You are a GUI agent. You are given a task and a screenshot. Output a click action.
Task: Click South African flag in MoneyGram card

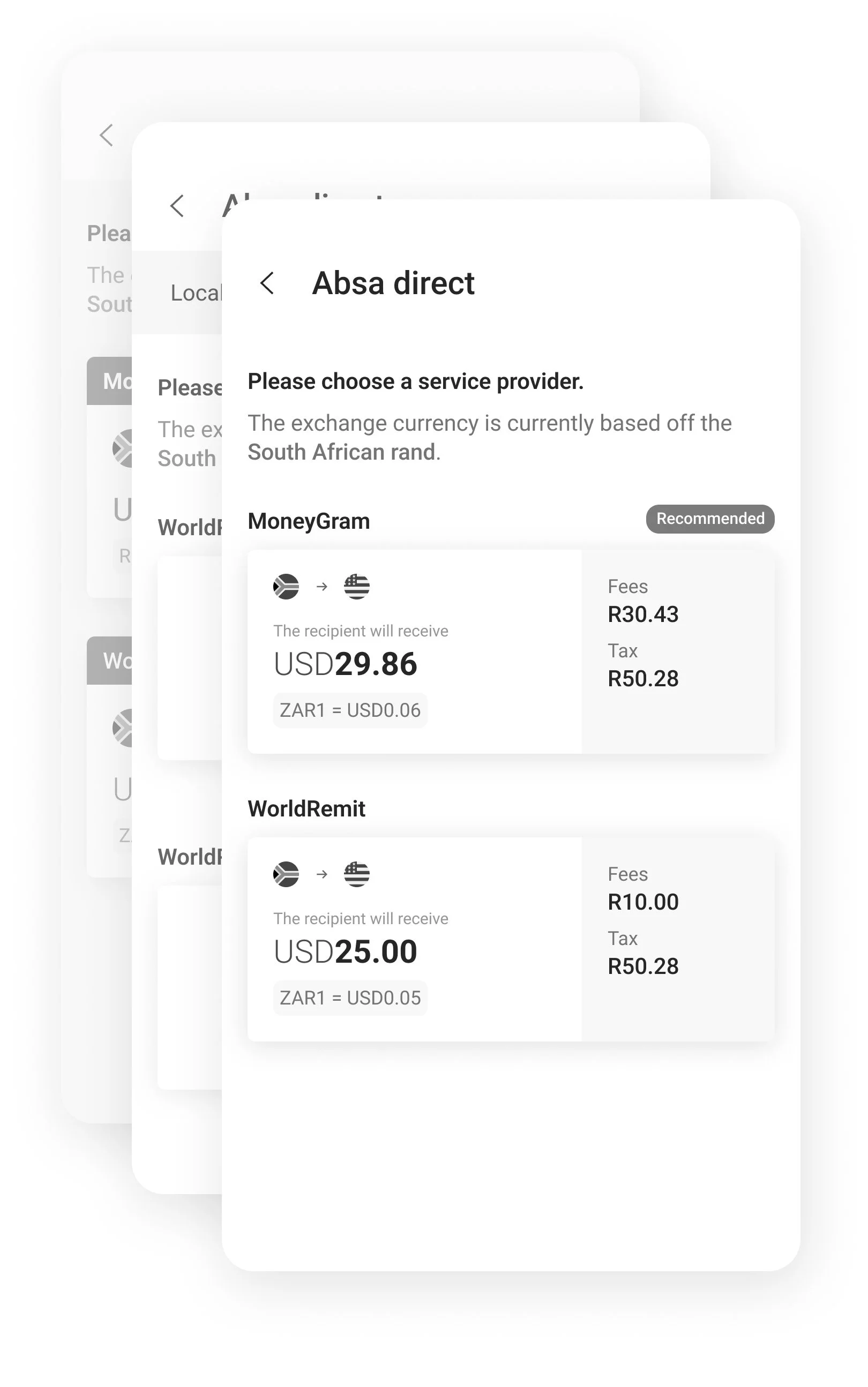click(286, 587)
